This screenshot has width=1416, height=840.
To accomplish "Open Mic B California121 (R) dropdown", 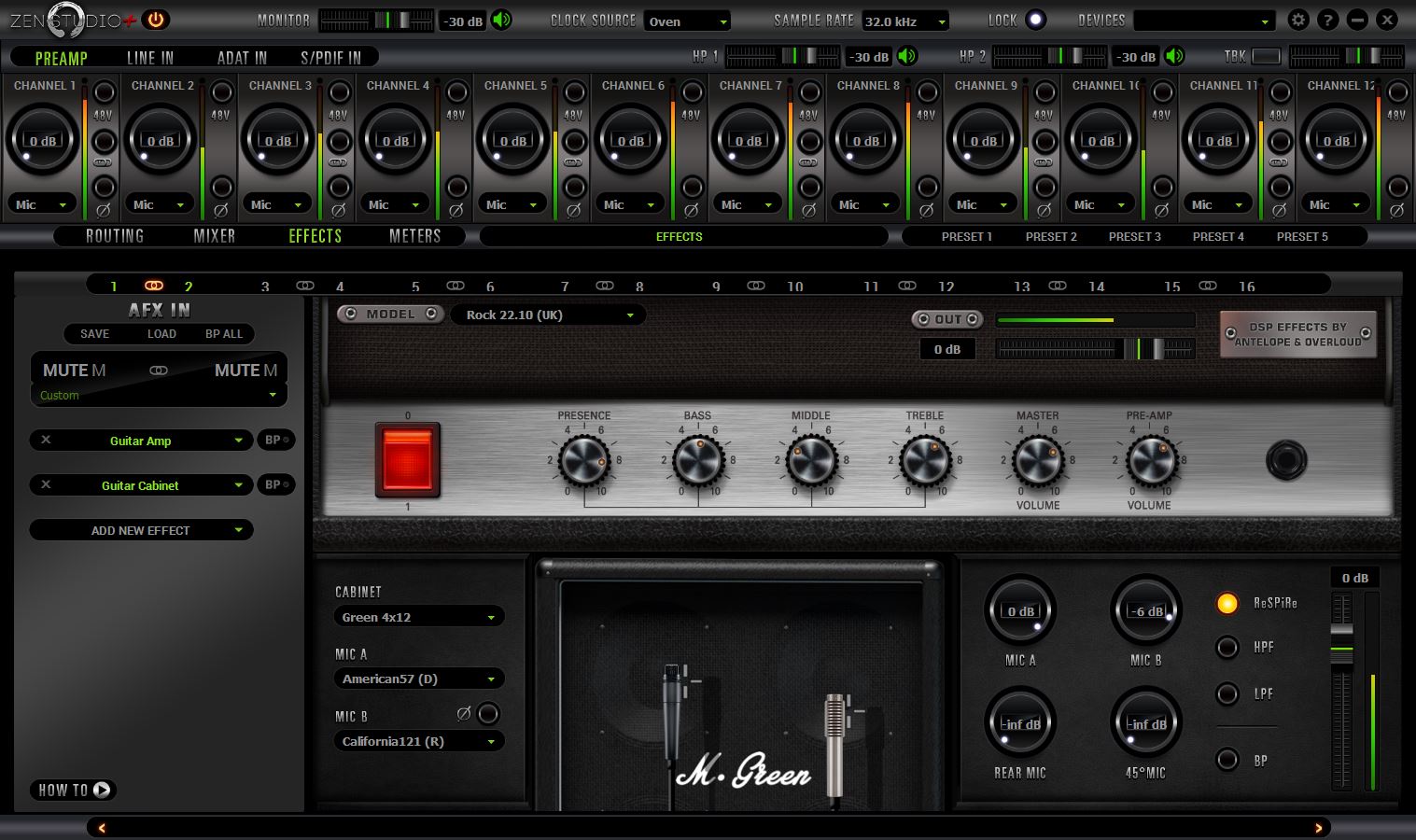I will pos(418,741).
